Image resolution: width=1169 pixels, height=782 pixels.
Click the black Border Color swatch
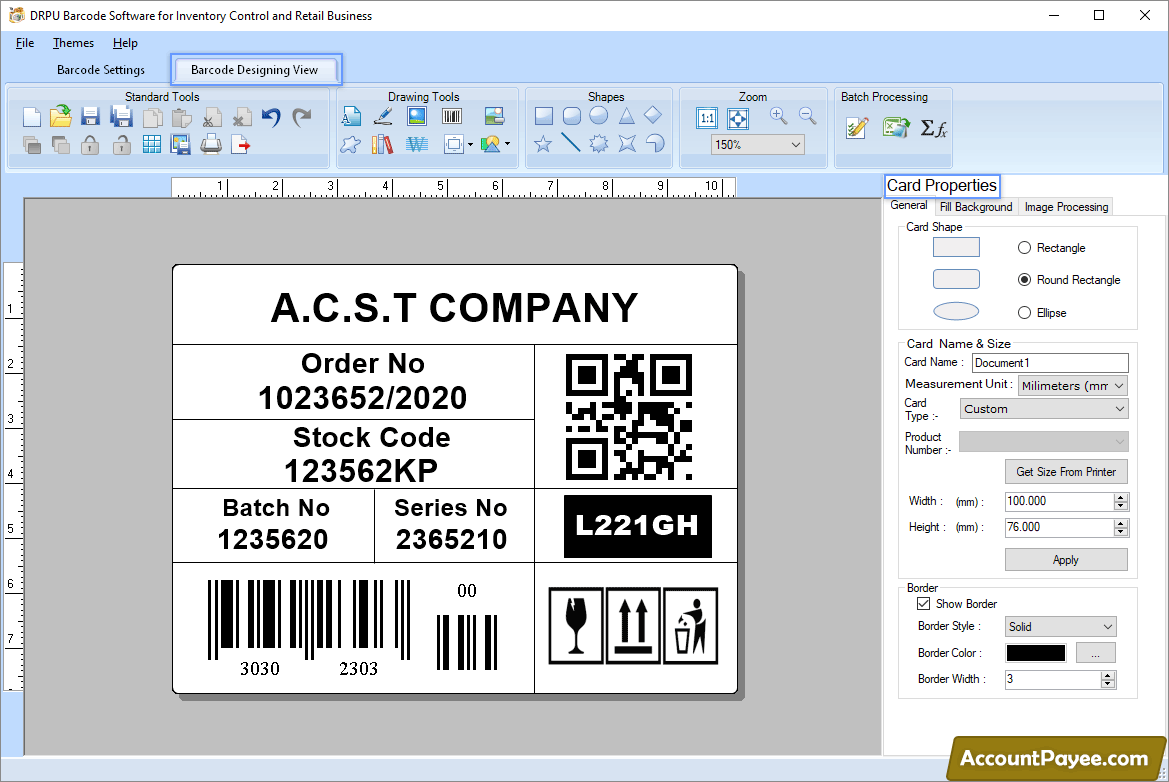pyautogui.click(x=1036, y=653)
